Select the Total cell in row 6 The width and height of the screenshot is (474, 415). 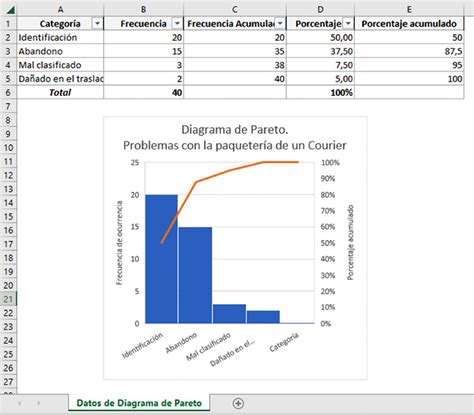(60, 92)
